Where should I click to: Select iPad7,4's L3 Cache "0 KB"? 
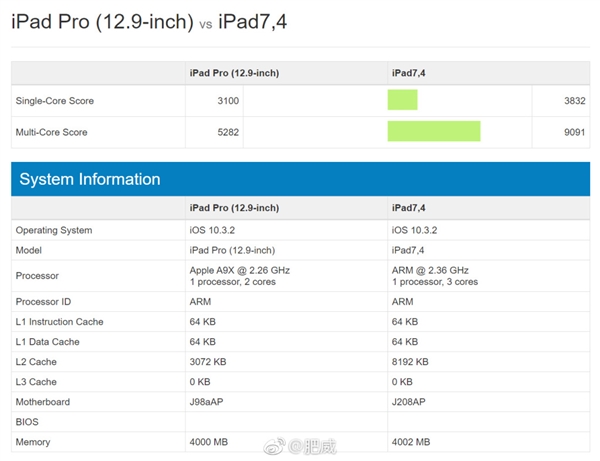tap(402, 382)
